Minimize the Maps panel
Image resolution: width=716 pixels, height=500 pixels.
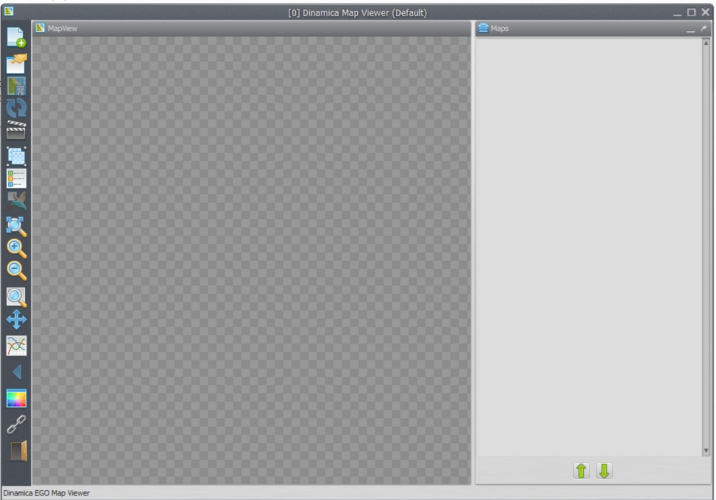tap(690, 29)
